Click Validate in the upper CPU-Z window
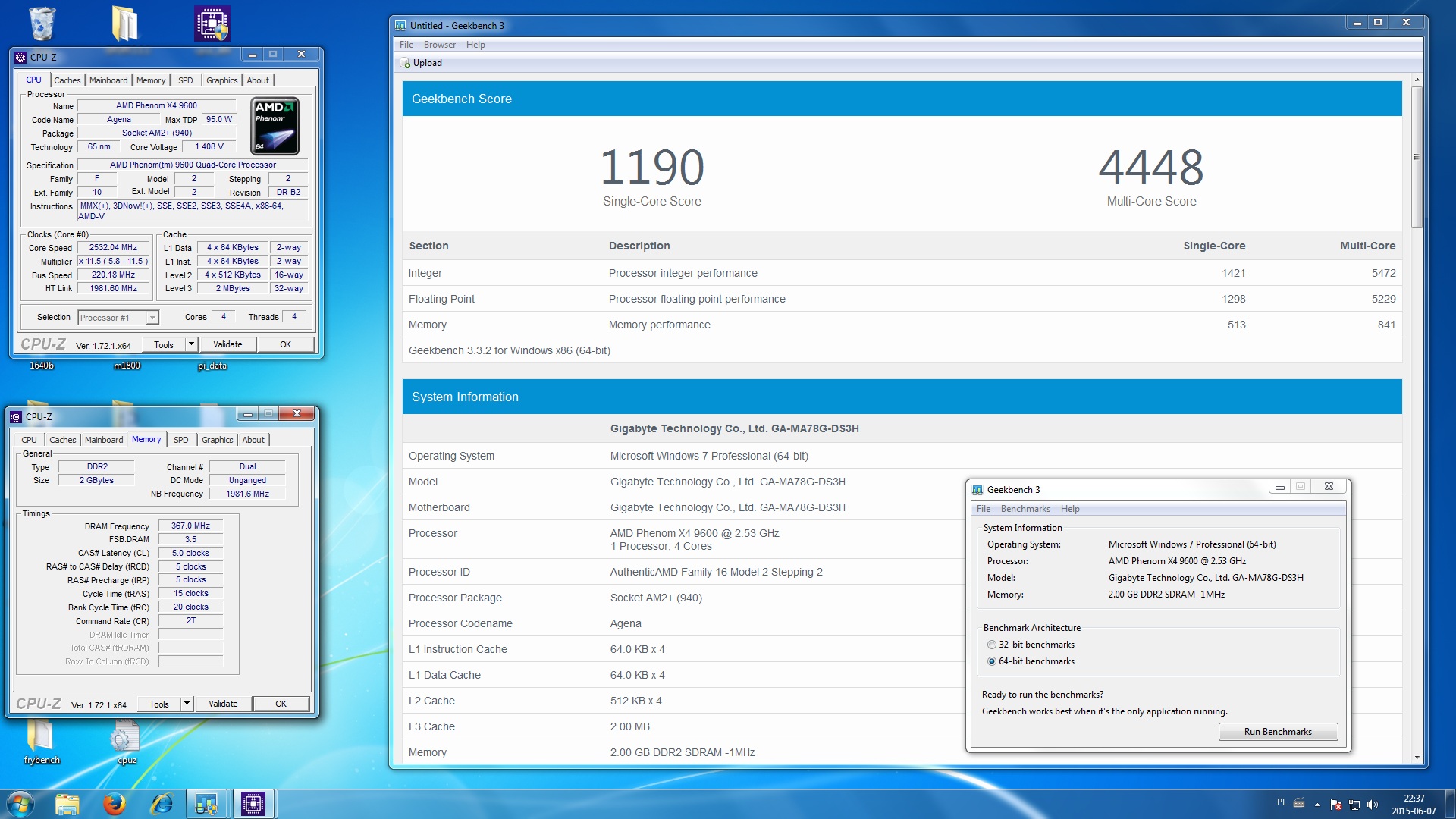The height and width of the screenshot is (819, 1456). (227, 344)
